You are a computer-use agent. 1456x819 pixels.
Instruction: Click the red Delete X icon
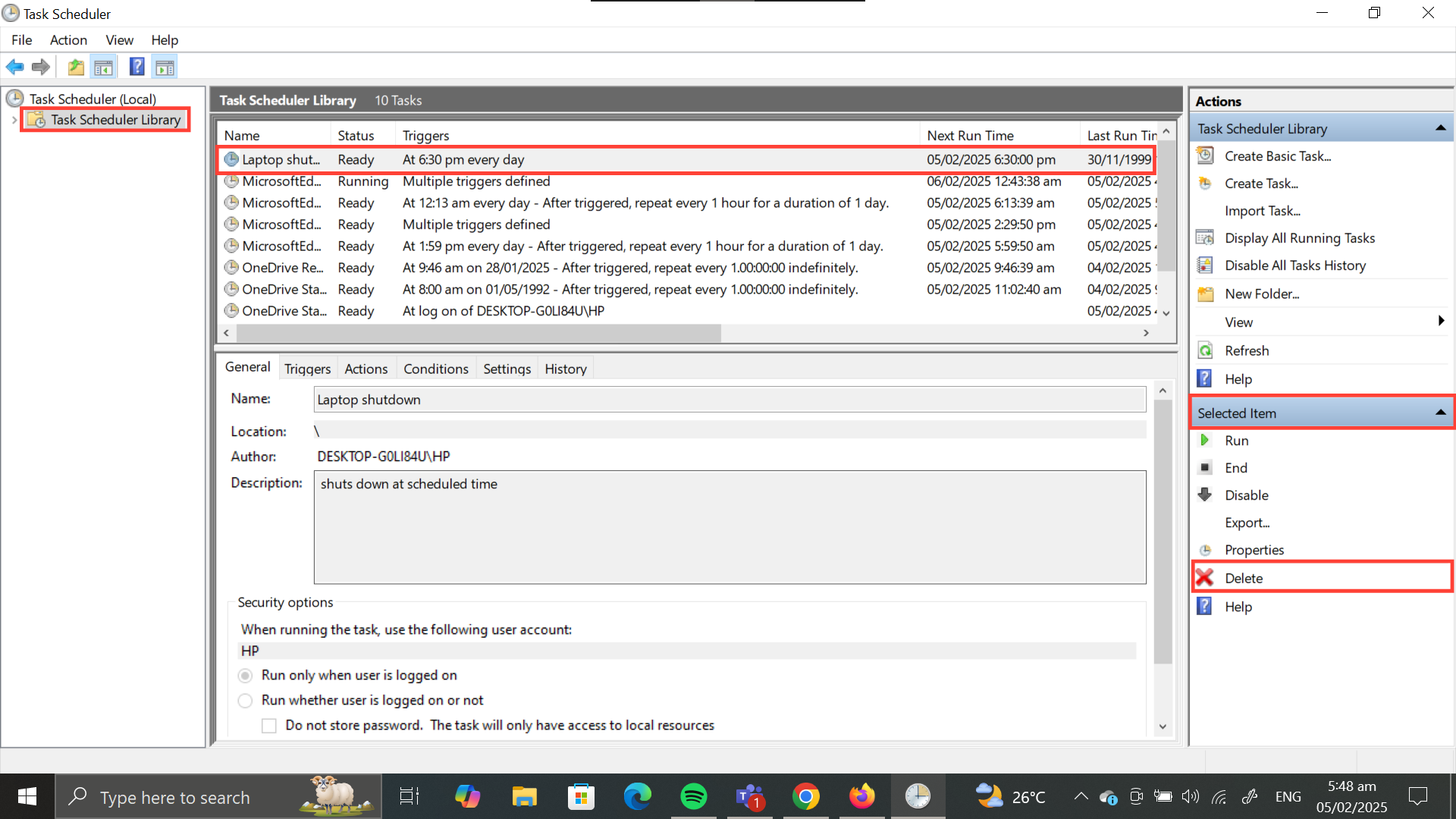coord(1205,578)
